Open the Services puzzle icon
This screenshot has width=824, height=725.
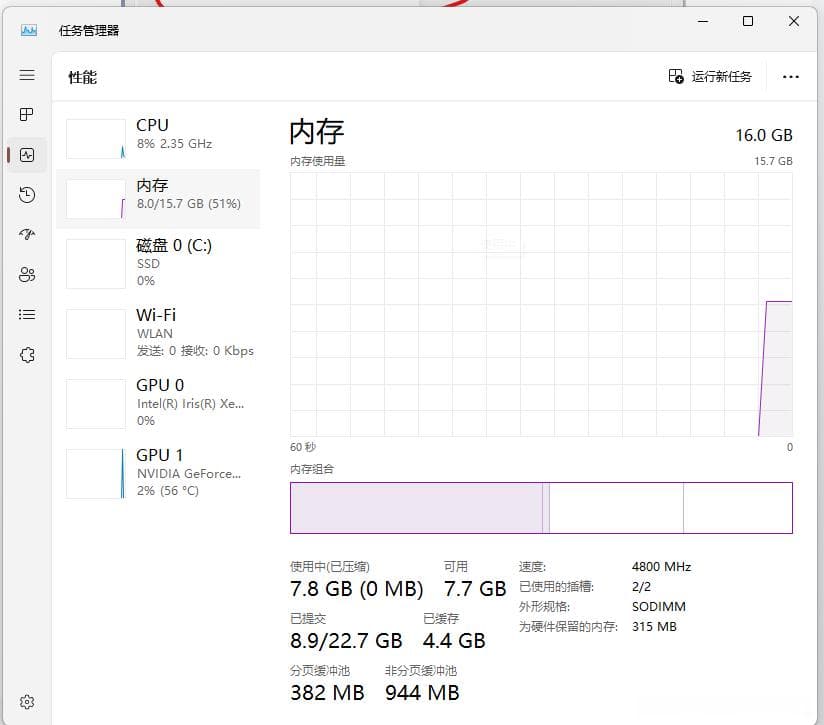click(x=27, y=355)
